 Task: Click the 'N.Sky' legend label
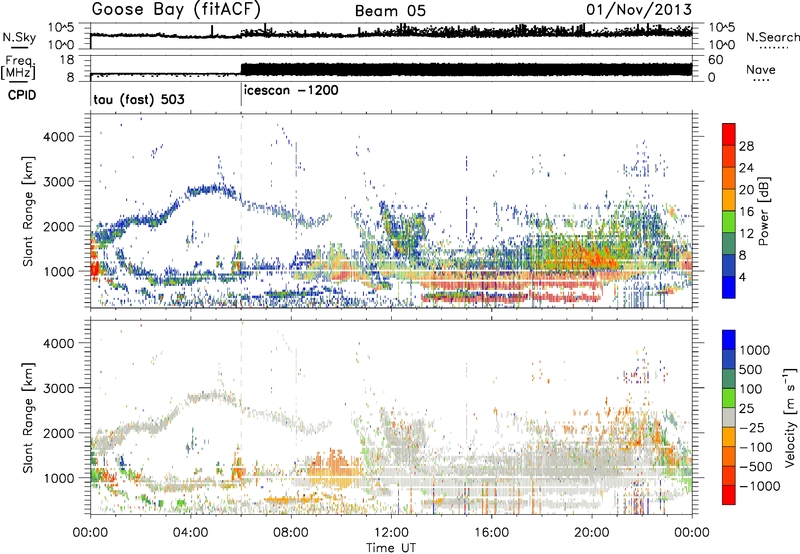pyautogui.click(x=19, y=37)
